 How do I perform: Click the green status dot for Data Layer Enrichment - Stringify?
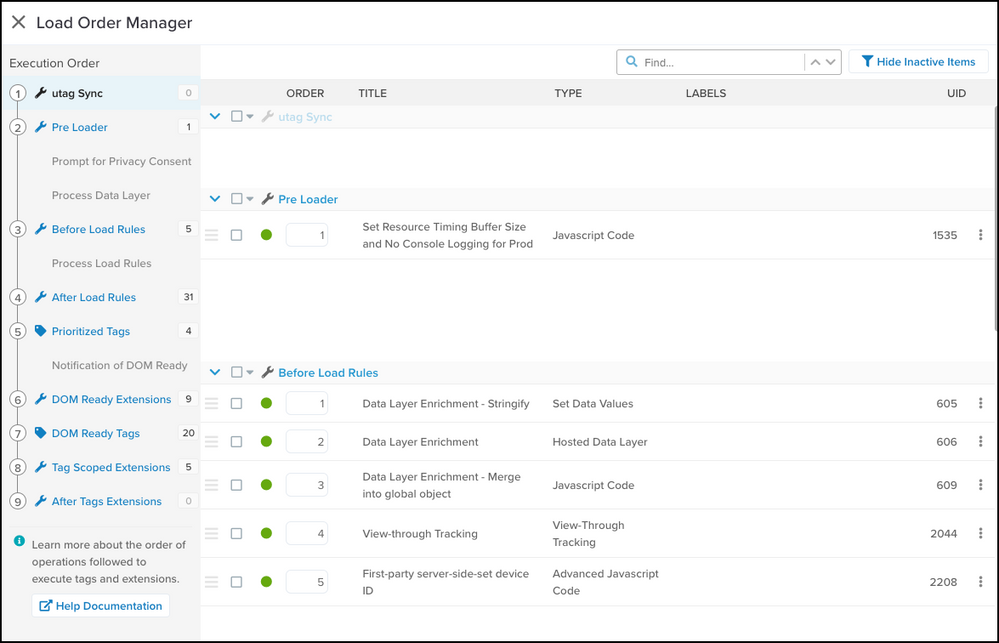(266, 404)
